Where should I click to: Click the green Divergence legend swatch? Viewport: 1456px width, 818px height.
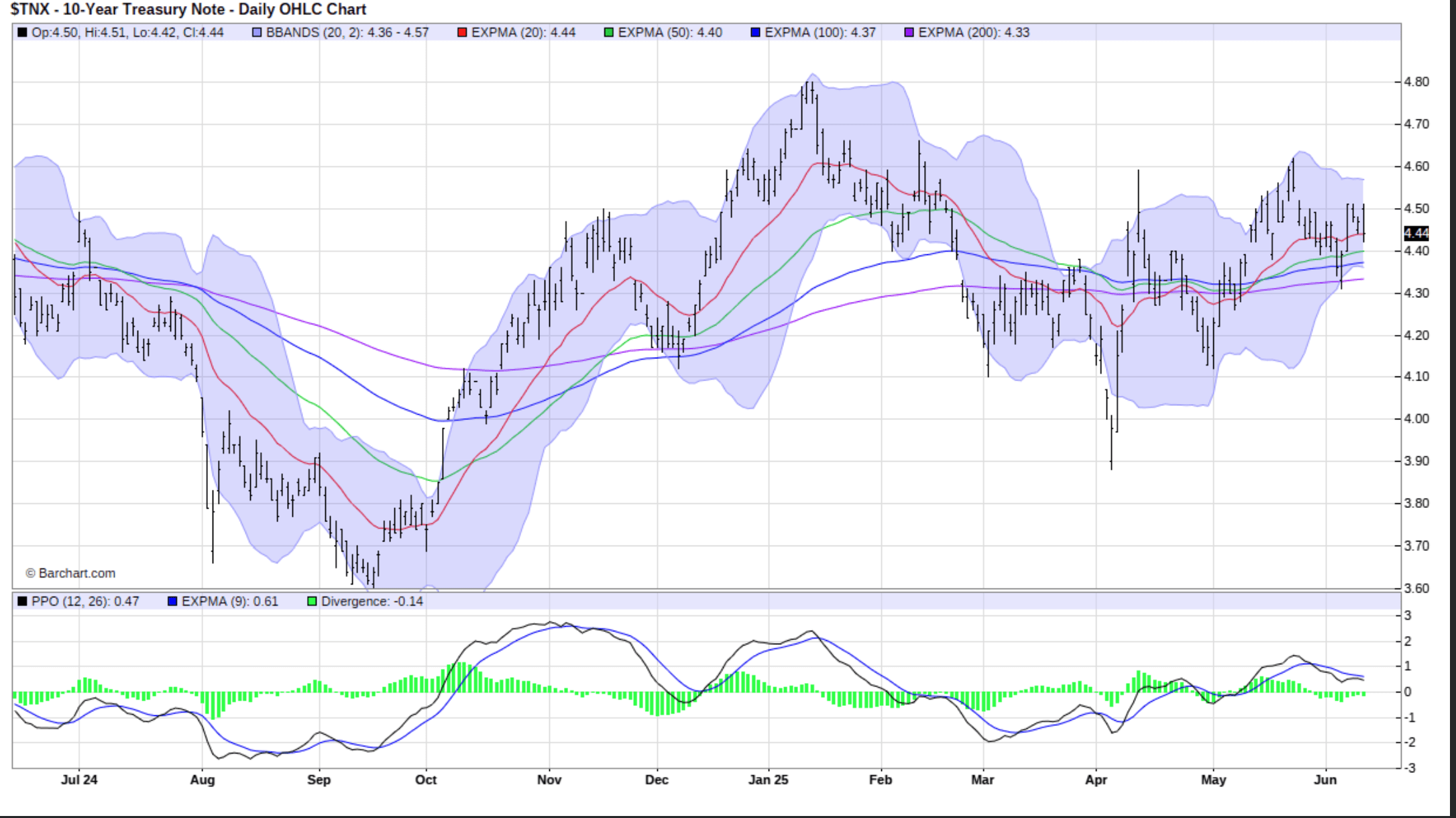(312, 601)
